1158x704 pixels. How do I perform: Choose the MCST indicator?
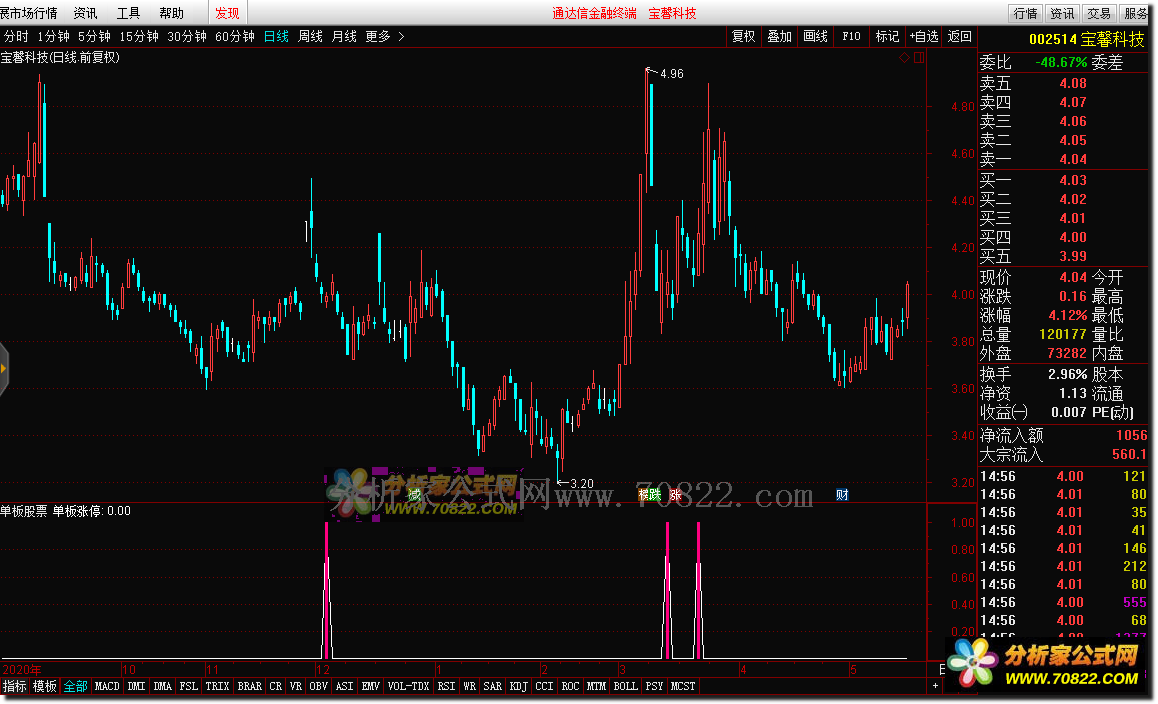tap(683, 686)
